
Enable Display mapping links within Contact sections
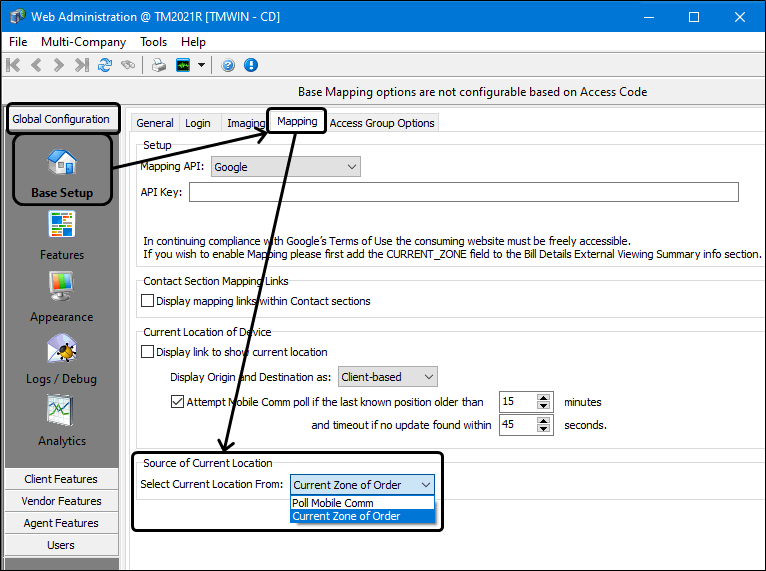coord(149,301)
